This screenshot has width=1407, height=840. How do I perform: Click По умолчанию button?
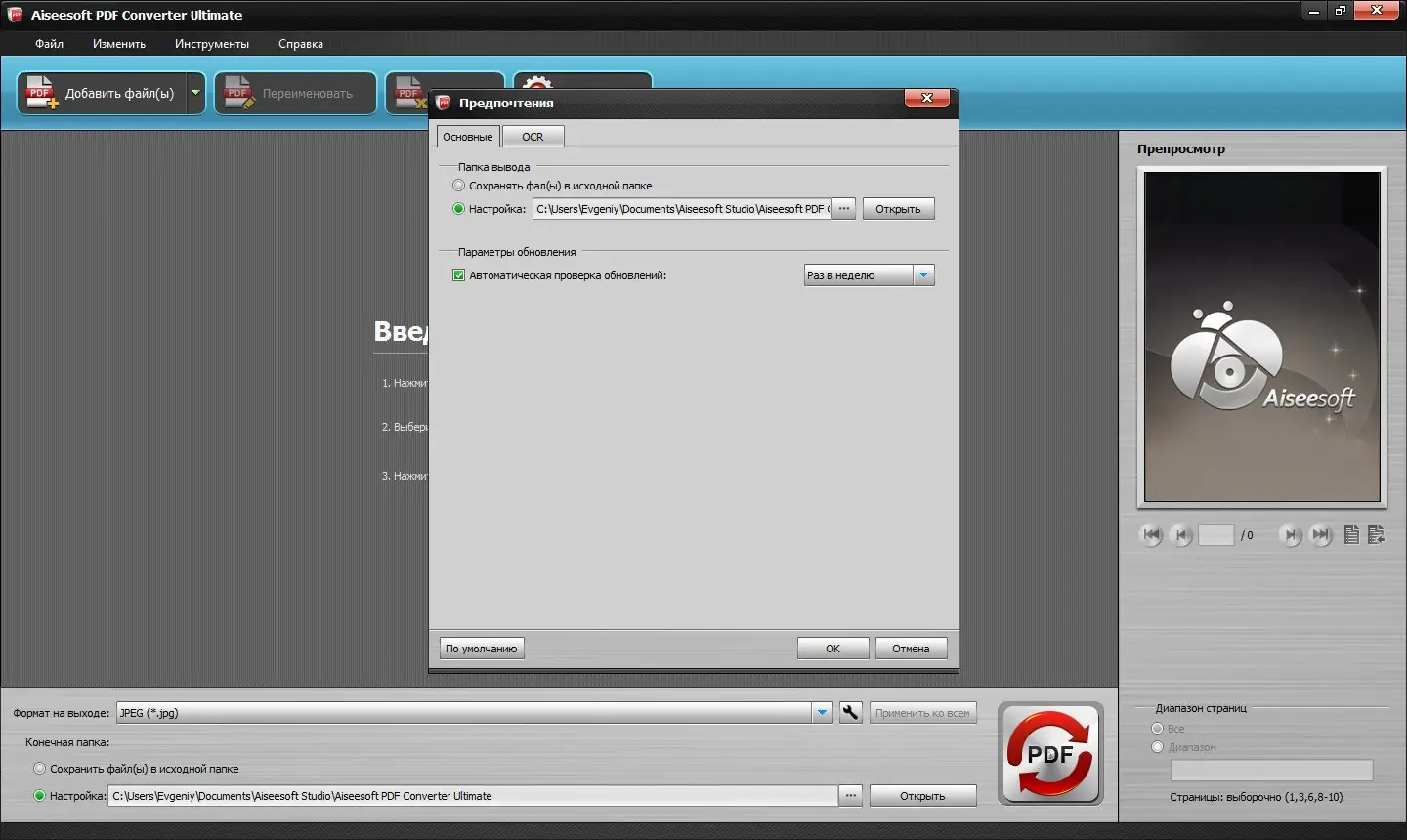coord(482,649)
